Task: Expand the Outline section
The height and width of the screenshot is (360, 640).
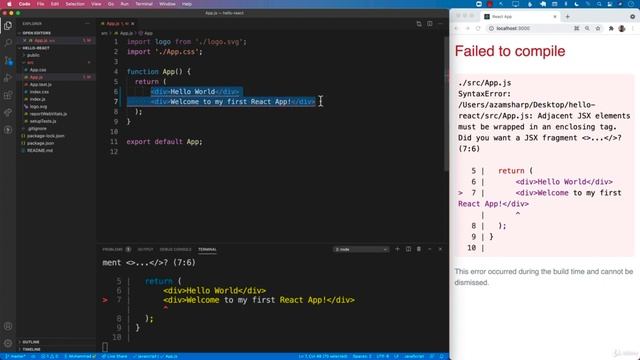Action: point(31,342)
